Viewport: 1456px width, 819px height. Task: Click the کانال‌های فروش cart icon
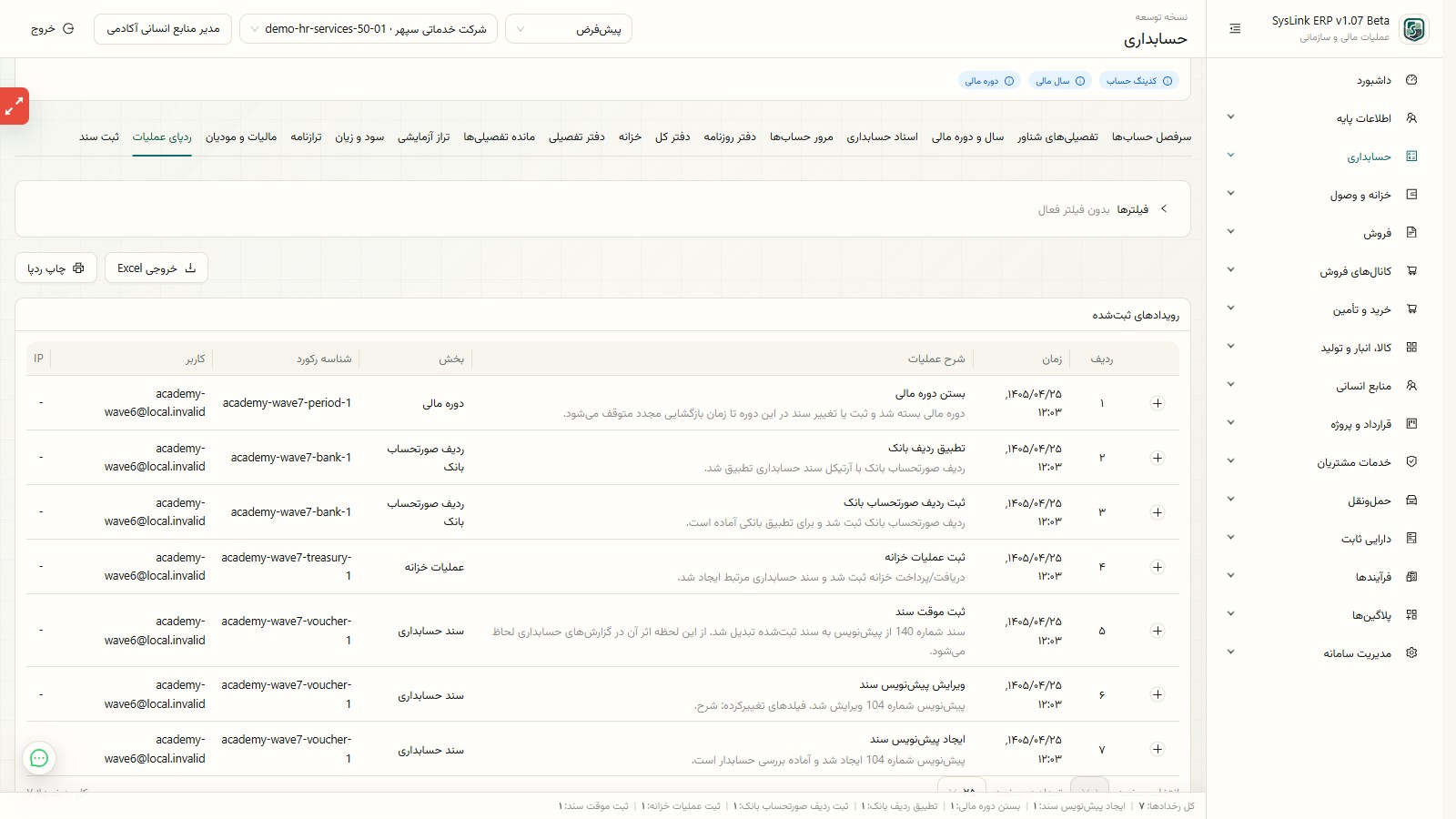point(1411,271)
